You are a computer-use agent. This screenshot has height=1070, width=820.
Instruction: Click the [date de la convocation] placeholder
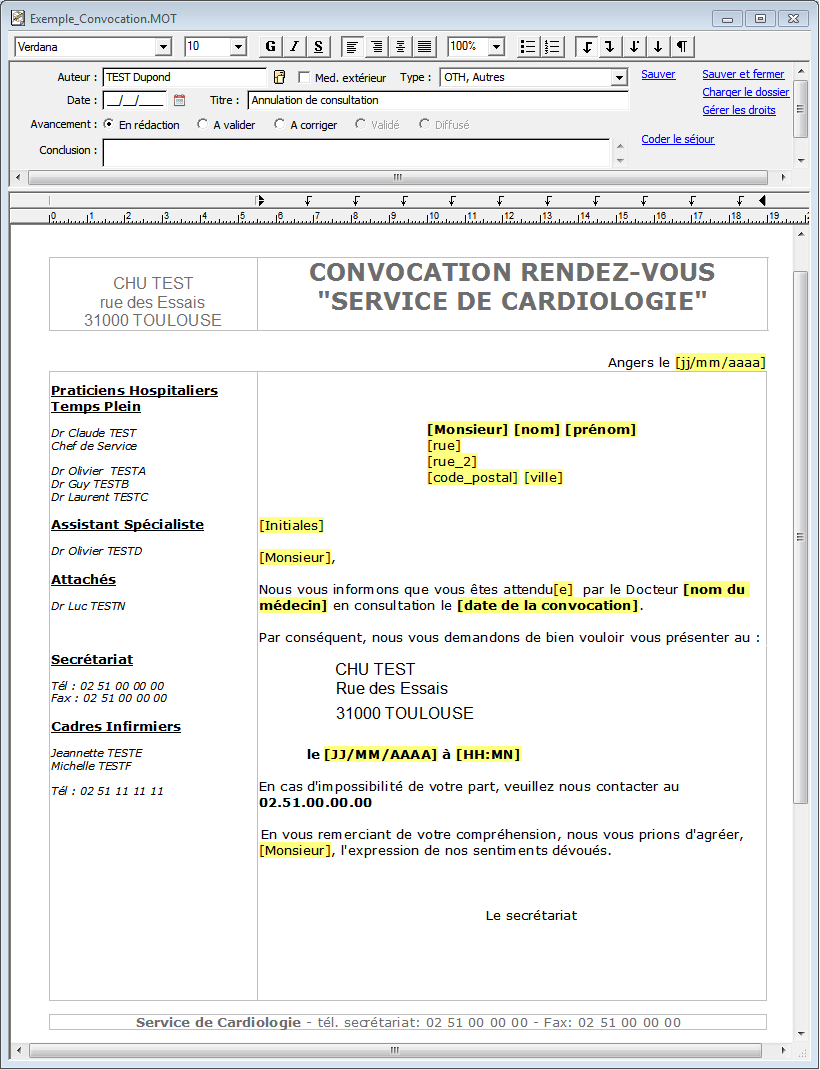[548, 605]
